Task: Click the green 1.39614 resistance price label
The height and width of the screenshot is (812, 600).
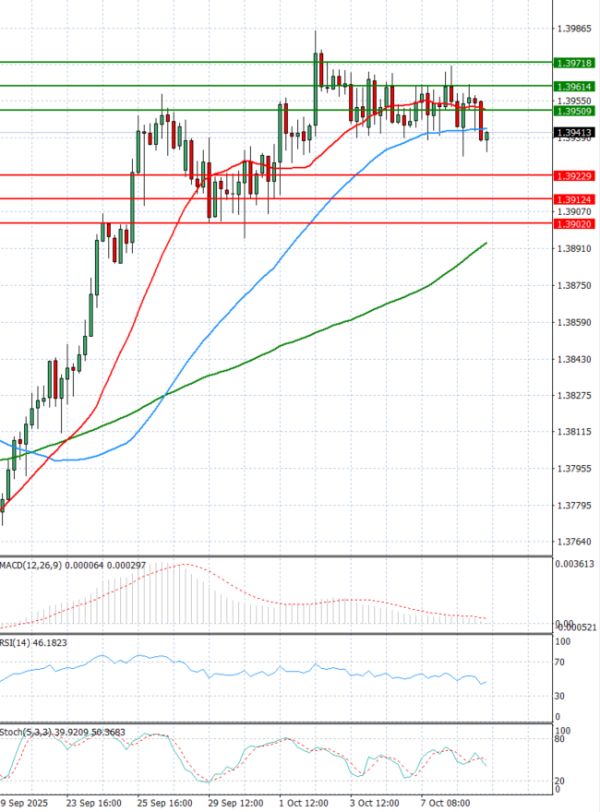Action: [575, 87]
